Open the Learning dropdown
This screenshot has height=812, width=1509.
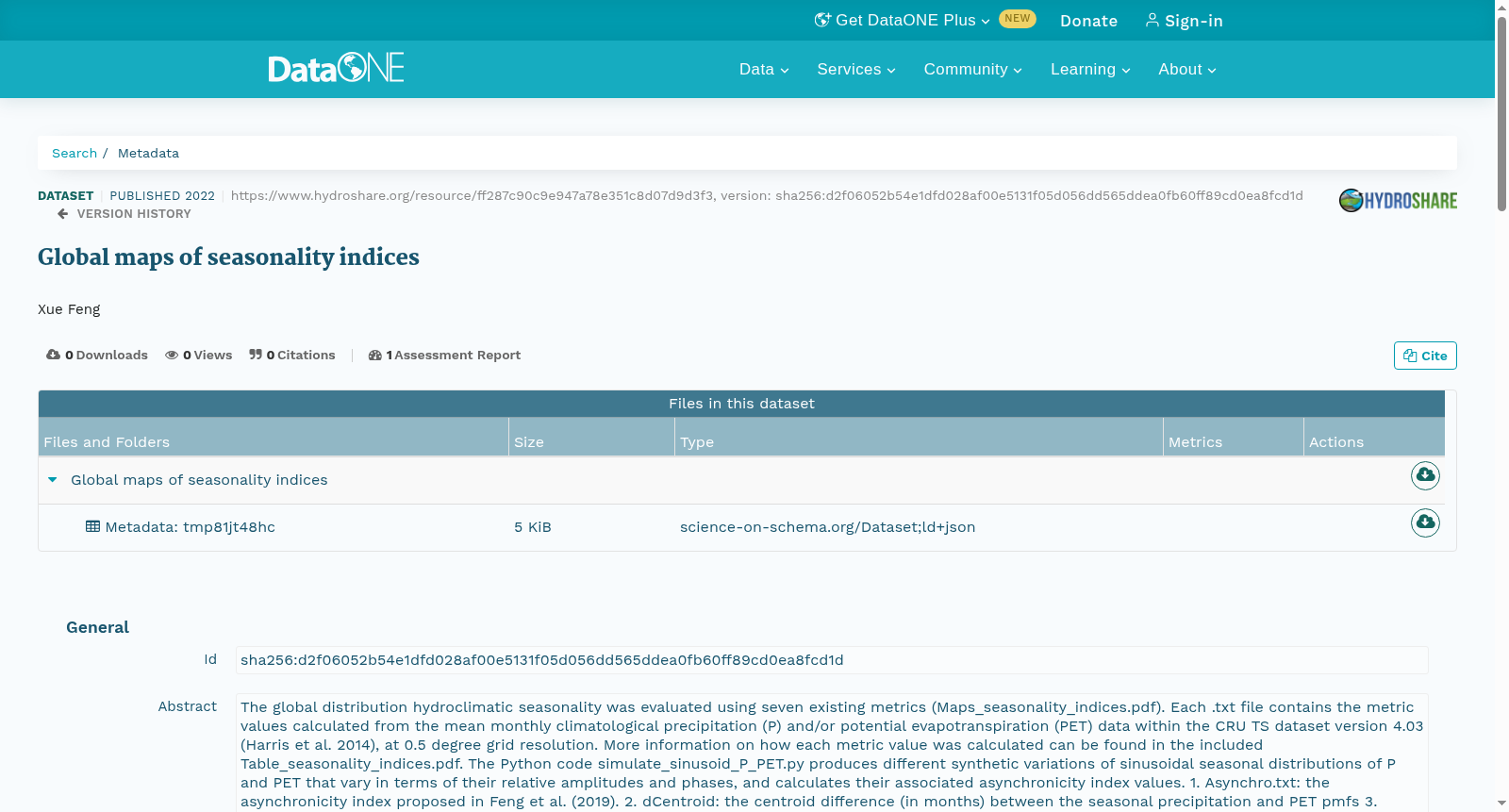[1090, 69]
